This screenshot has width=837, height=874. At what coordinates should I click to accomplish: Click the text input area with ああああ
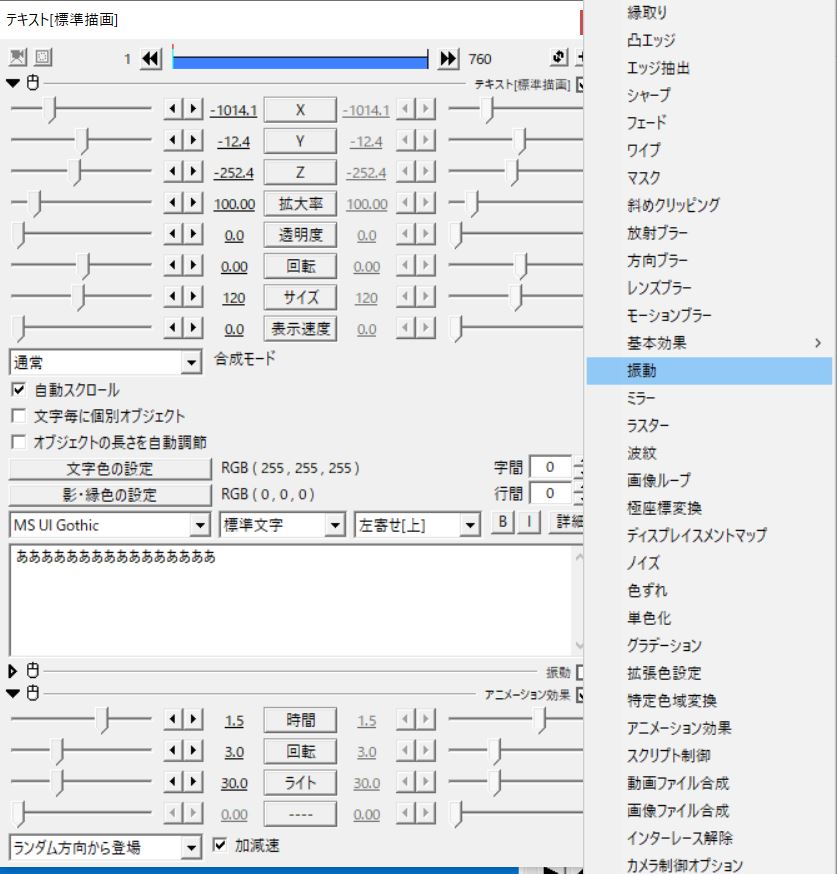(291, 600)
